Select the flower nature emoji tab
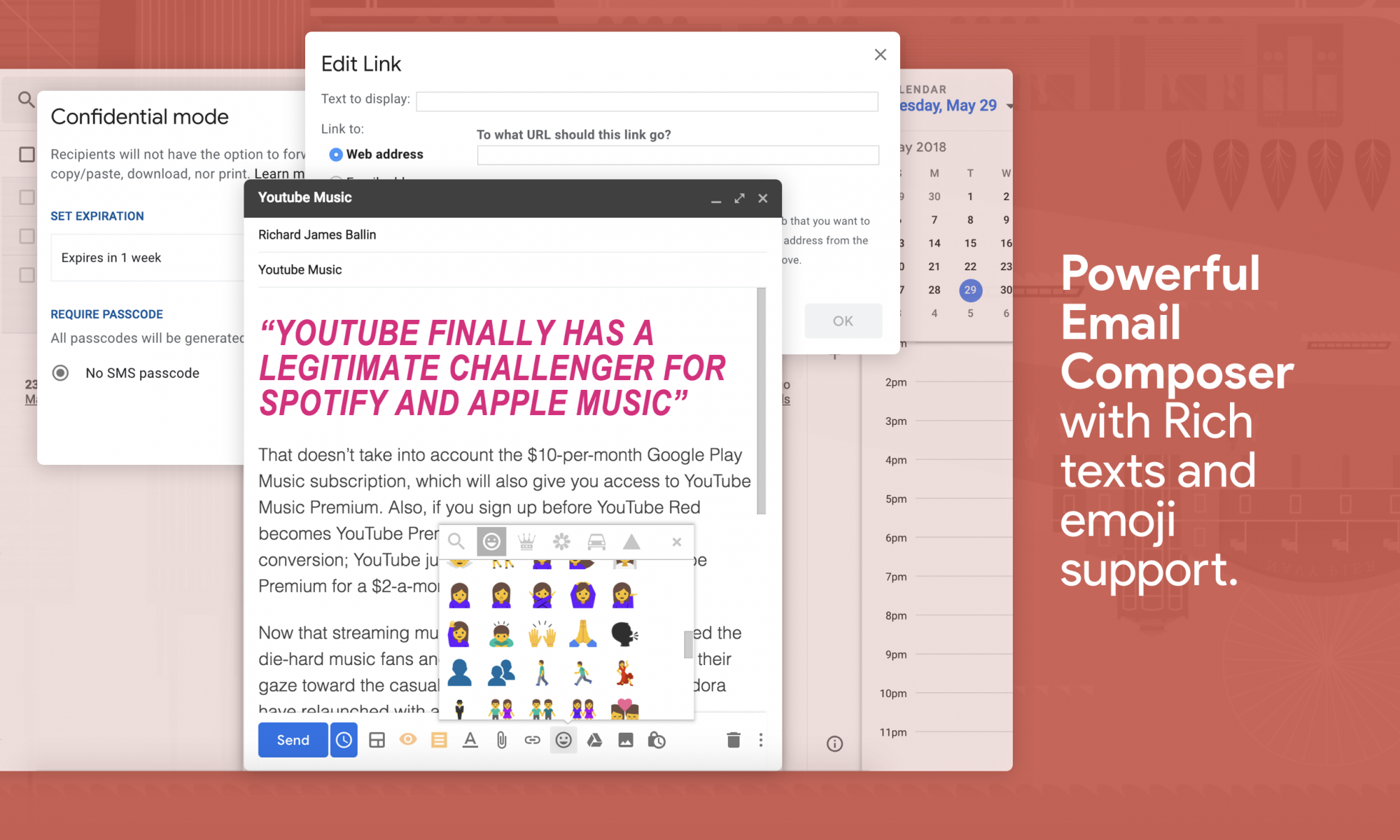The image size is (1400, 840). click(x=561, y=542)
